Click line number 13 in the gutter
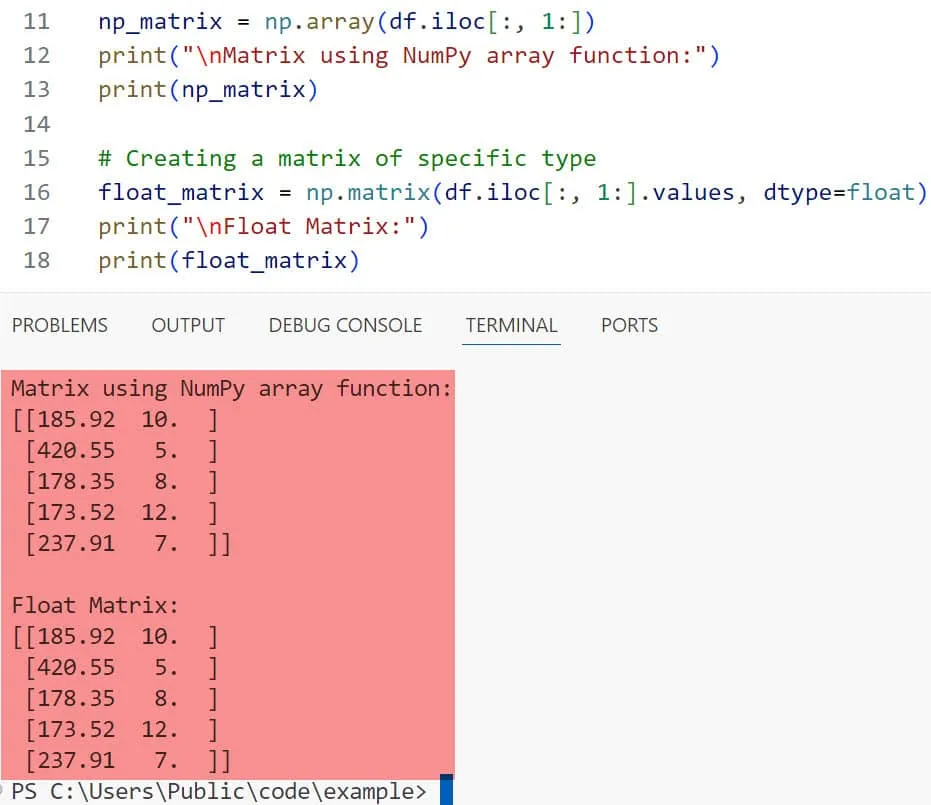This screenshot has width=931, height=805. [36, 89]
